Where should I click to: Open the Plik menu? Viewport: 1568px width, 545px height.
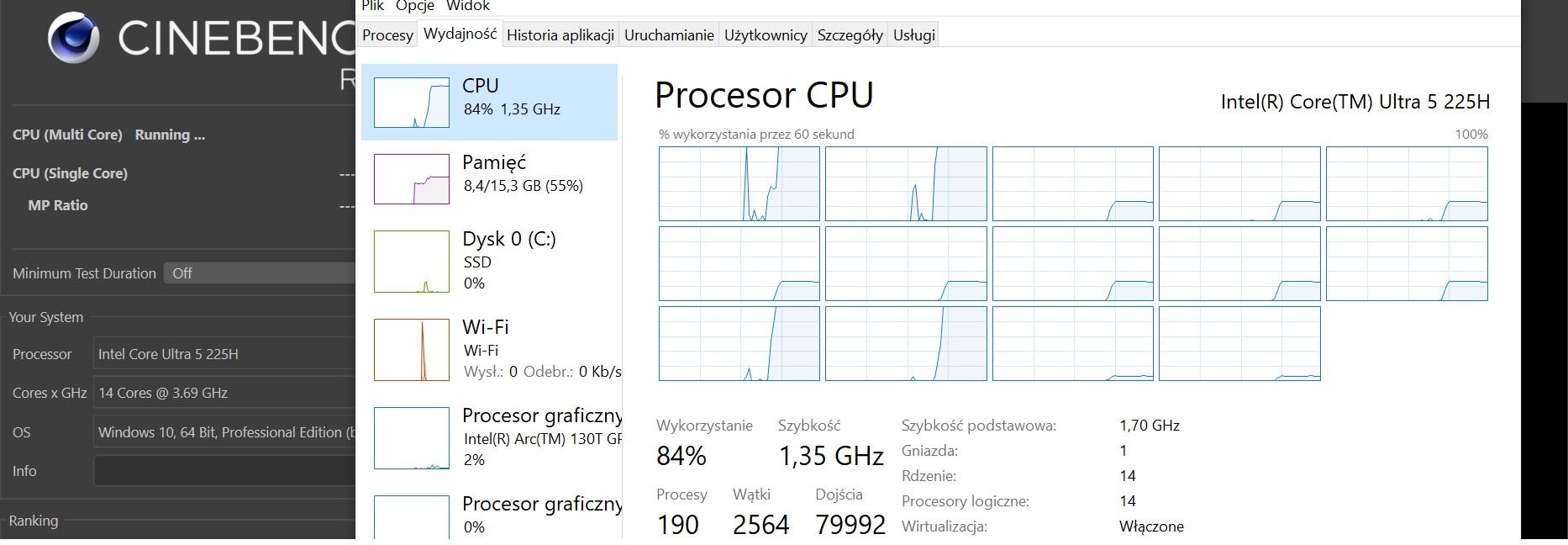pyautogui.click(x=372, y=6)
